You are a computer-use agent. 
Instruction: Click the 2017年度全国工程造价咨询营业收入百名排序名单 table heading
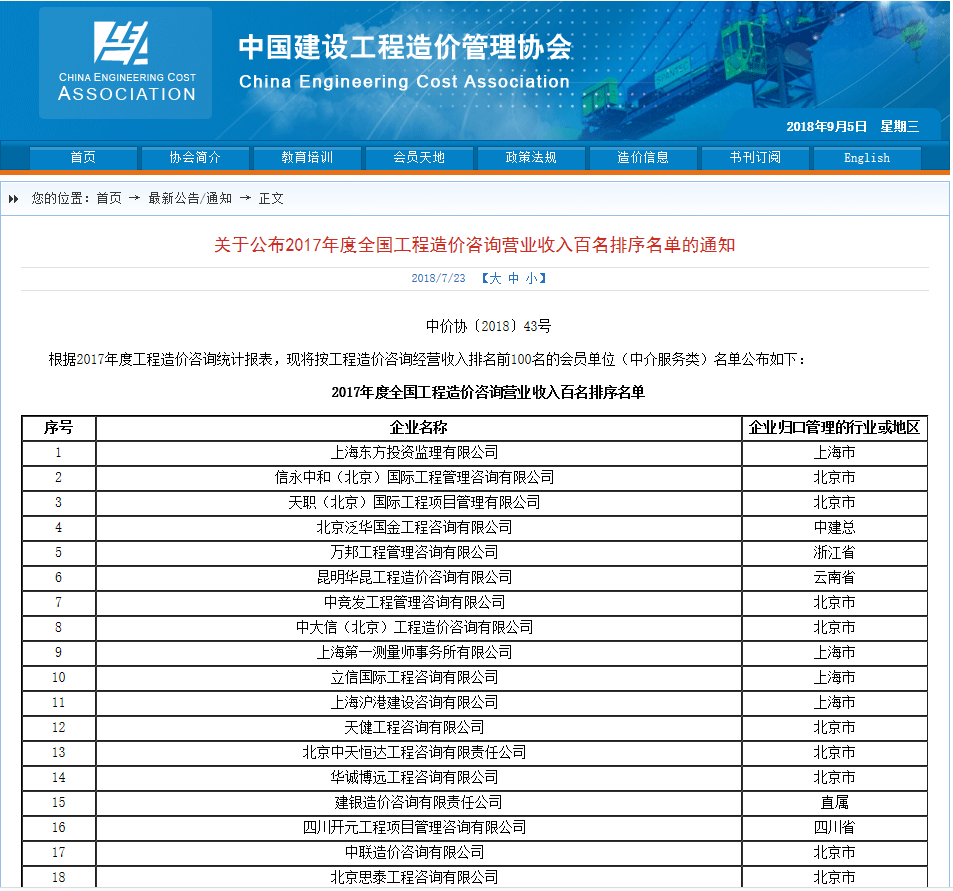[x=488, y=393]
